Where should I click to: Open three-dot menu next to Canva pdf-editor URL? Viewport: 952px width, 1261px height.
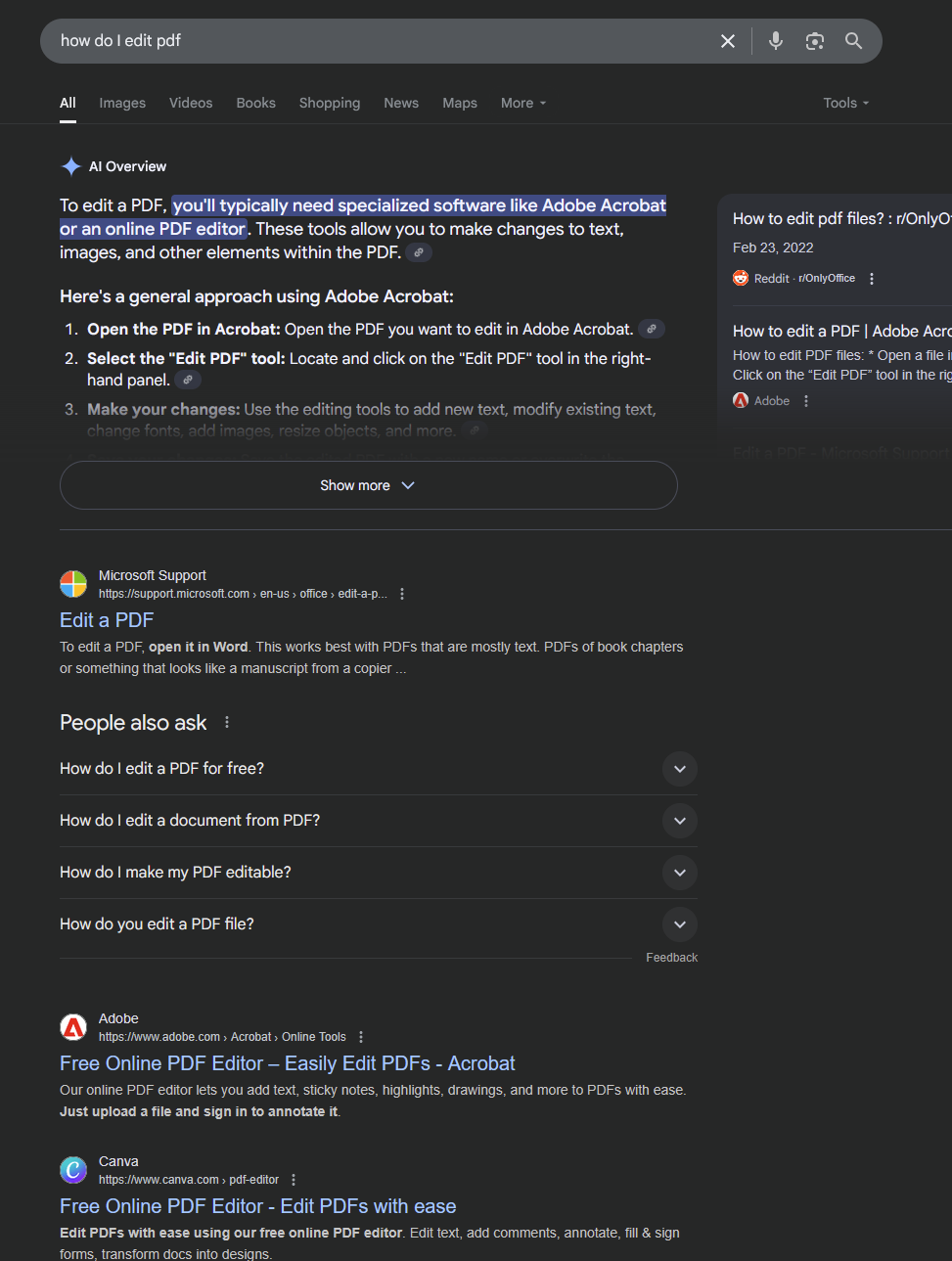[x=294, y=1180]
